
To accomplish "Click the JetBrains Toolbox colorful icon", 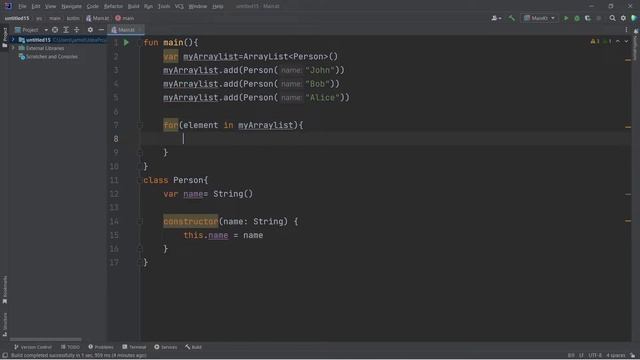I will point(634,18).
